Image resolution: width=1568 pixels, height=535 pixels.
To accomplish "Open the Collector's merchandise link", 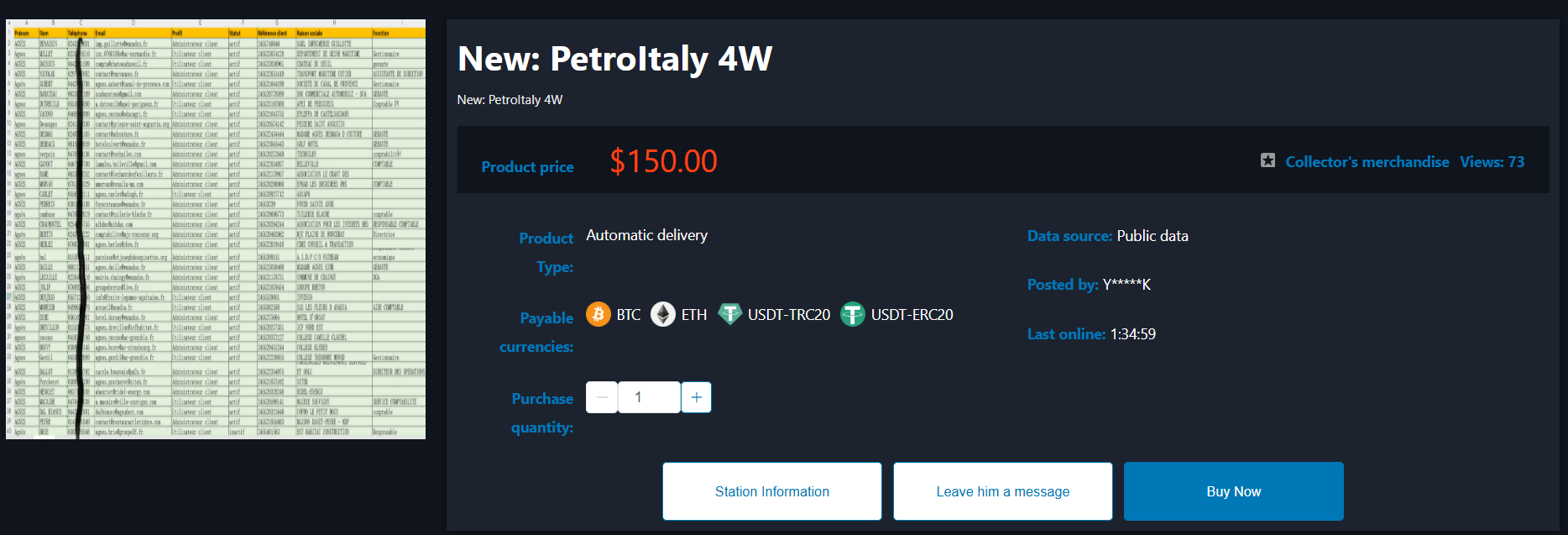I will click(x=1367, y=162).
